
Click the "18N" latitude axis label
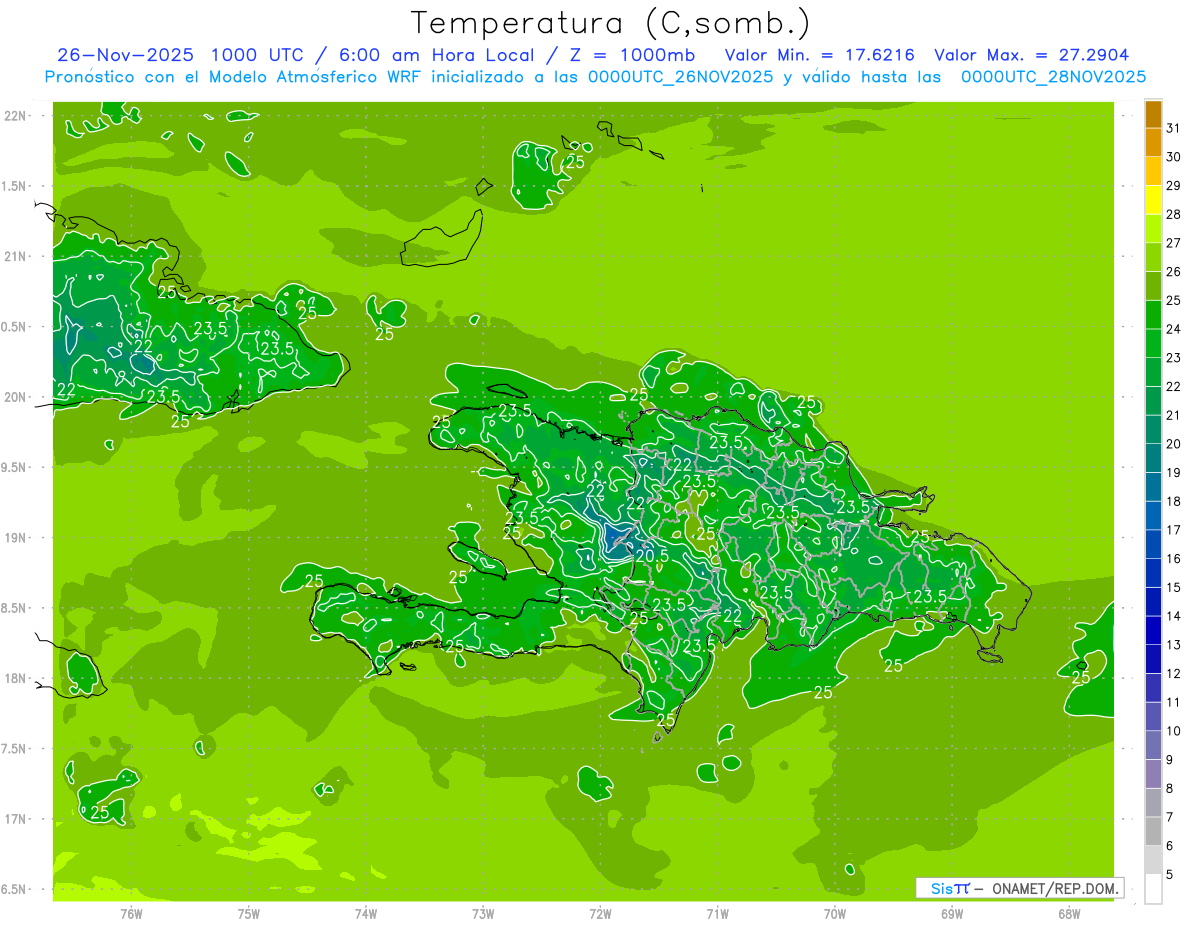[15, 678]
